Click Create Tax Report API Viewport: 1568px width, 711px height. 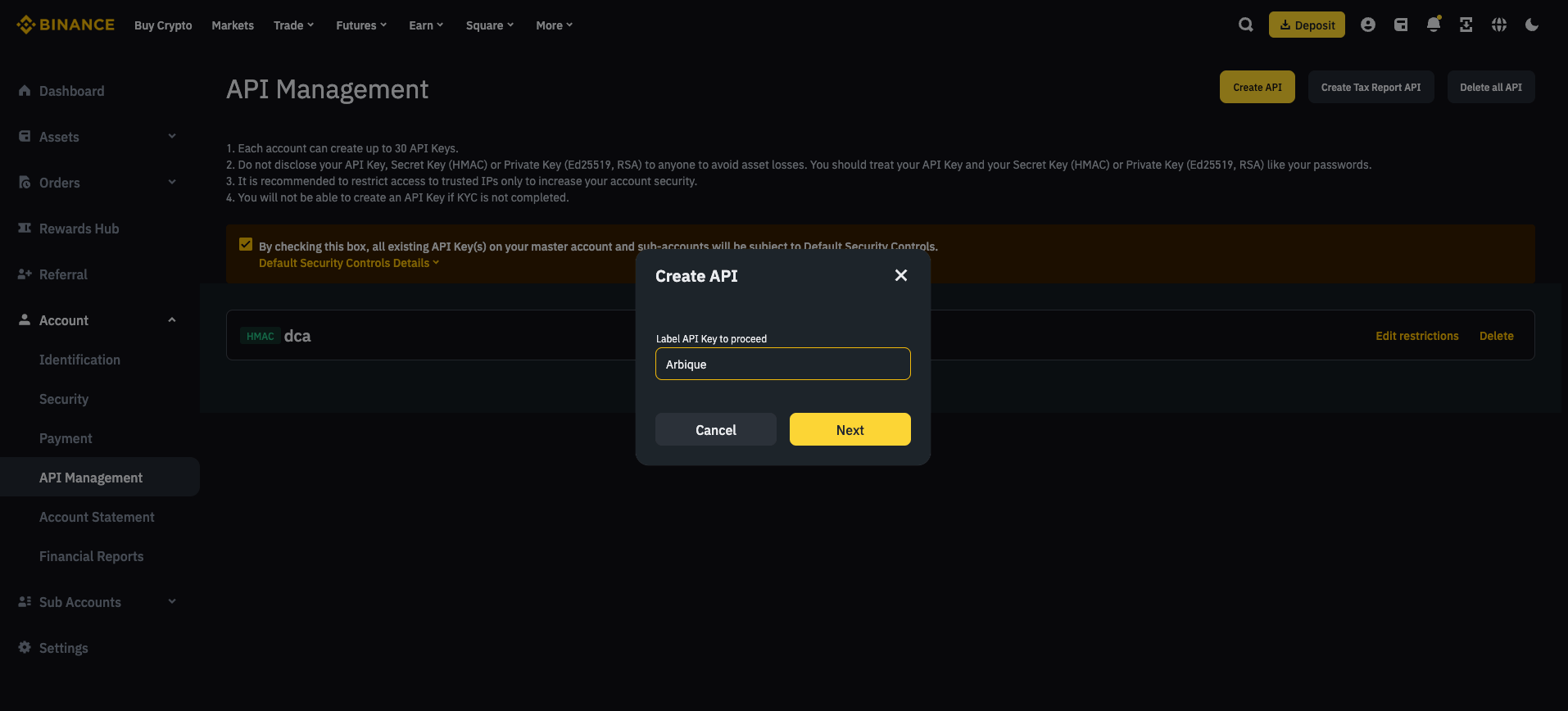click(1371, 87)
